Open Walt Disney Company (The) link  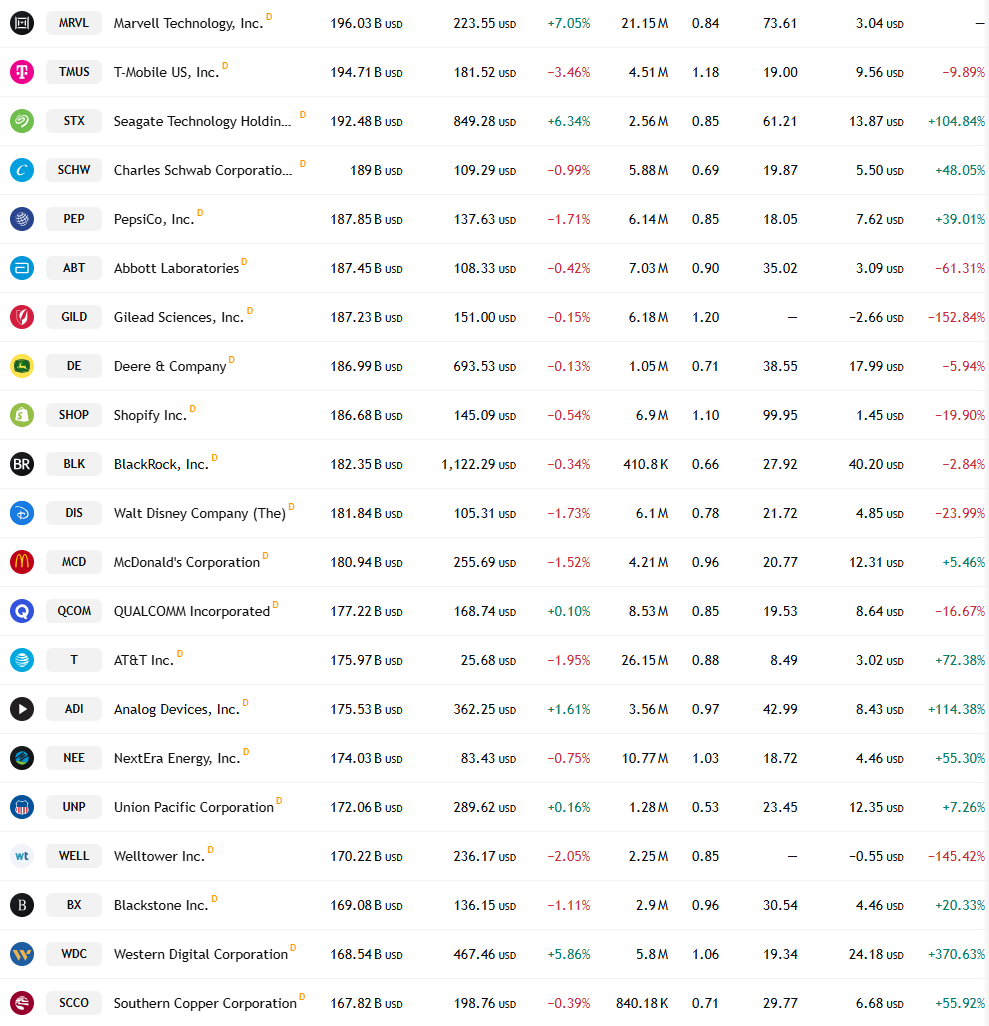tap(200, 513)
